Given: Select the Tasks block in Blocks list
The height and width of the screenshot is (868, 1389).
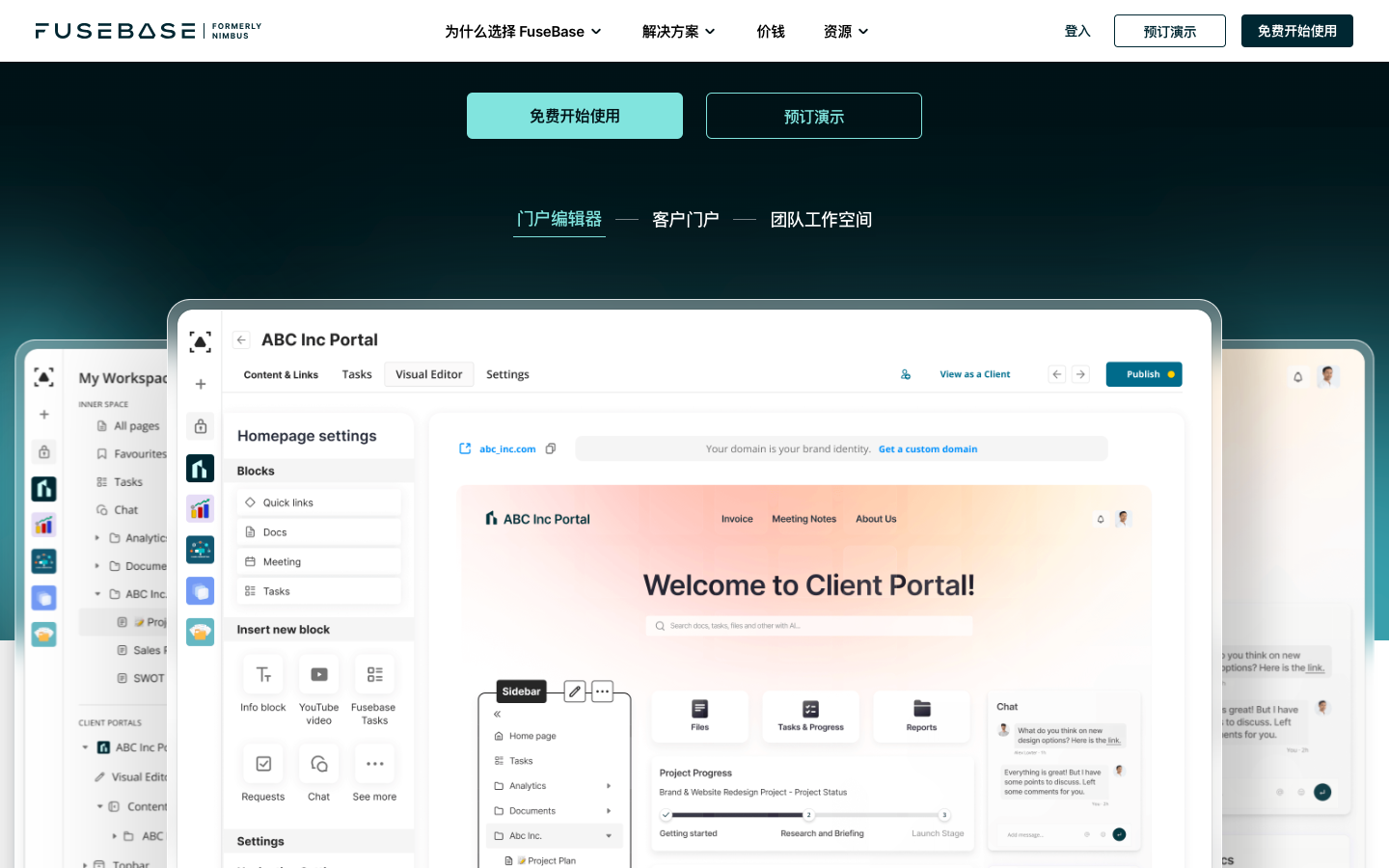Looking at the screenshot, I should pyautogui.click(x=318, y=591).
